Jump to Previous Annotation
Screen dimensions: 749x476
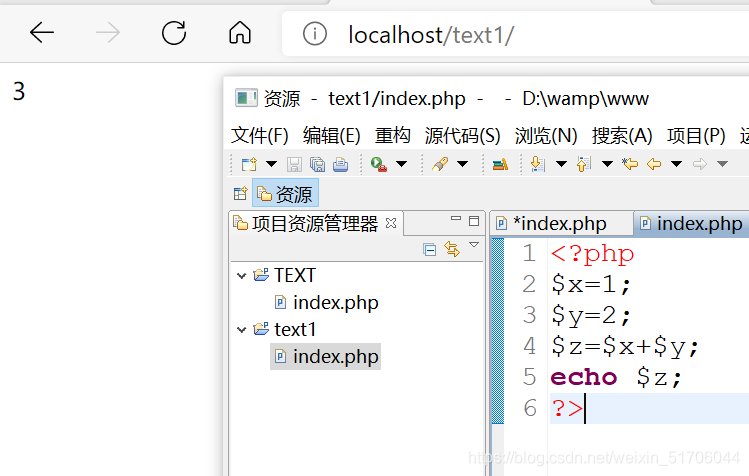click(584, 164)
